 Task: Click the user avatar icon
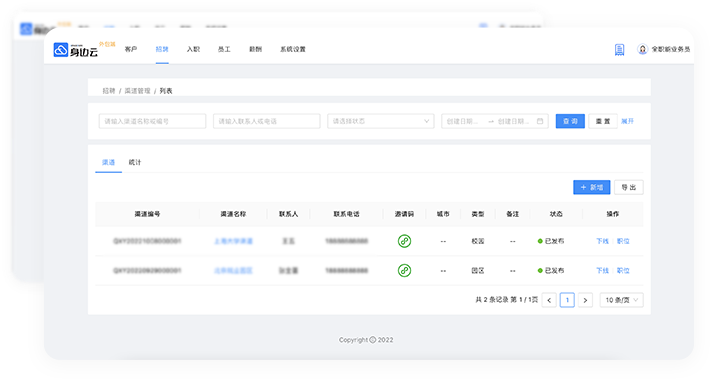coord(642,49)
